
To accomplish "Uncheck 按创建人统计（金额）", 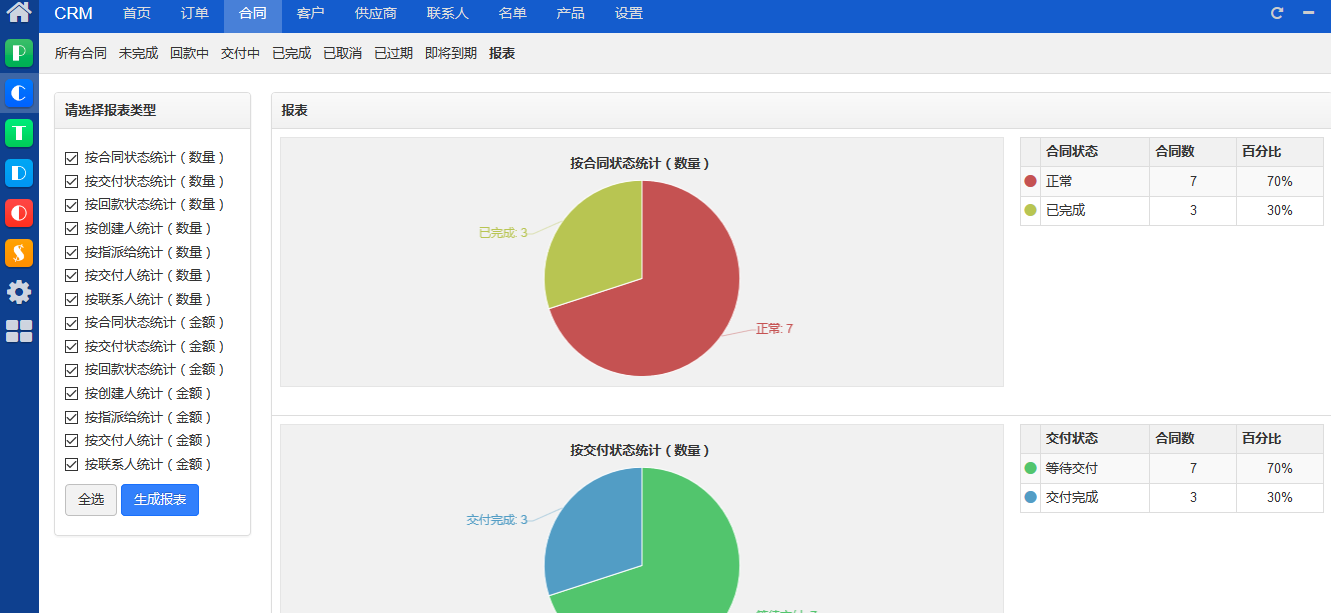I will 71,393.
